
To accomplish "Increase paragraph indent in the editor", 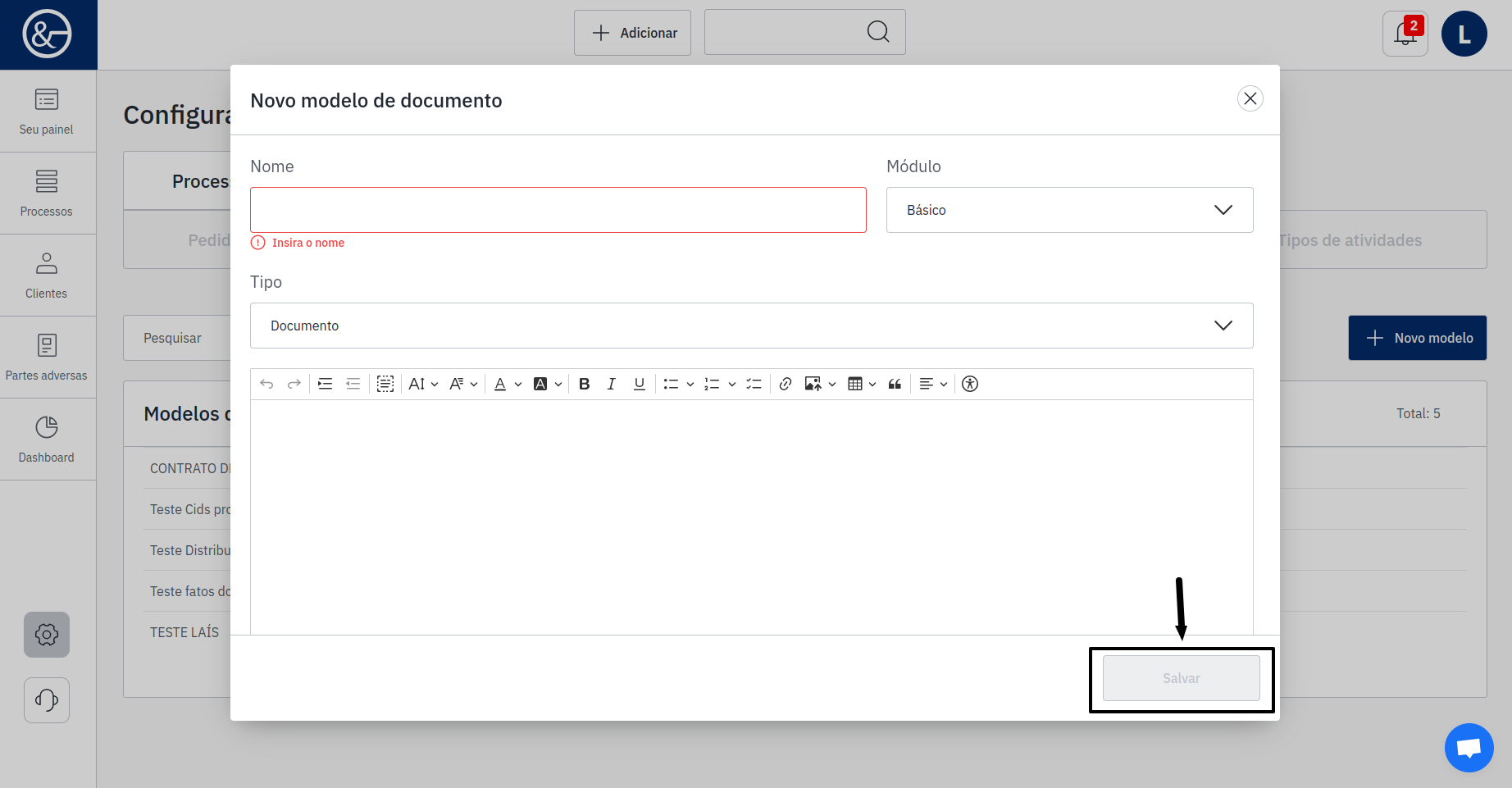I will tap(326, 384).
